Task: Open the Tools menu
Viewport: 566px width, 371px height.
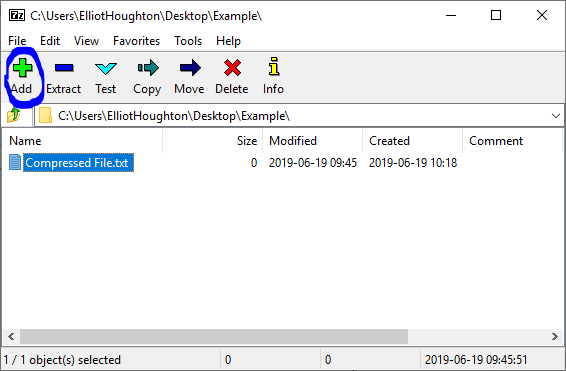Action: click(188, 41)
